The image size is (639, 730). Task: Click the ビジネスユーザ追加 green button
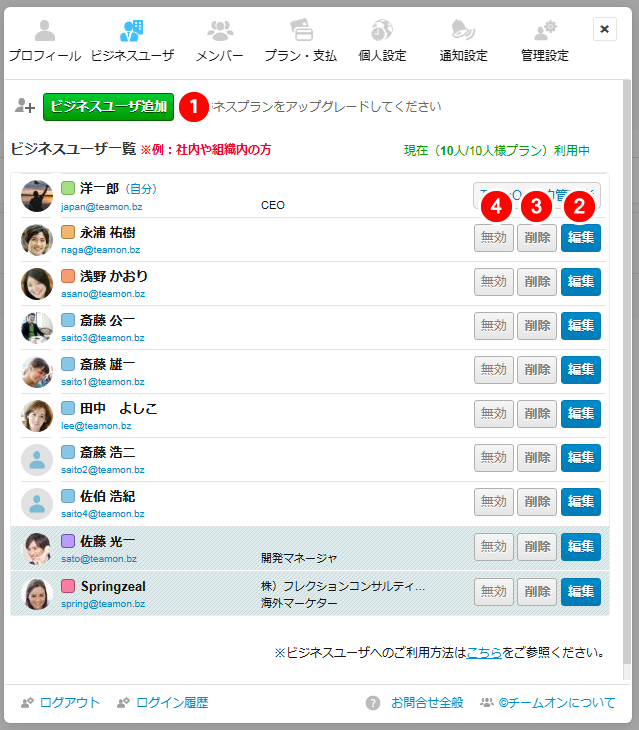(x=108, y=106)
